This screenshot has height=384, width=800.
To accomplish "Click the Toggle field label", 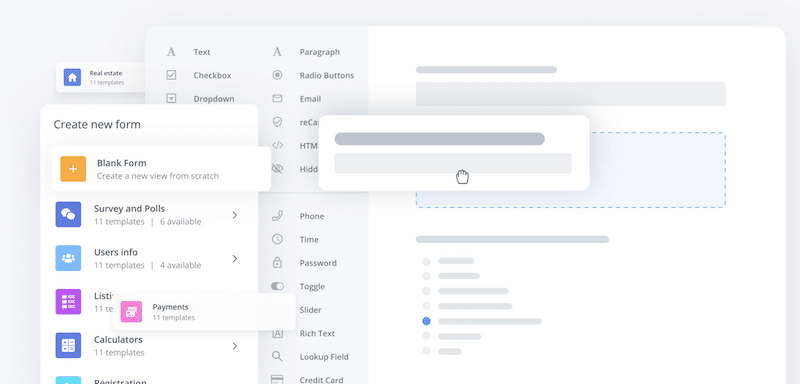I will pos(313,287).
